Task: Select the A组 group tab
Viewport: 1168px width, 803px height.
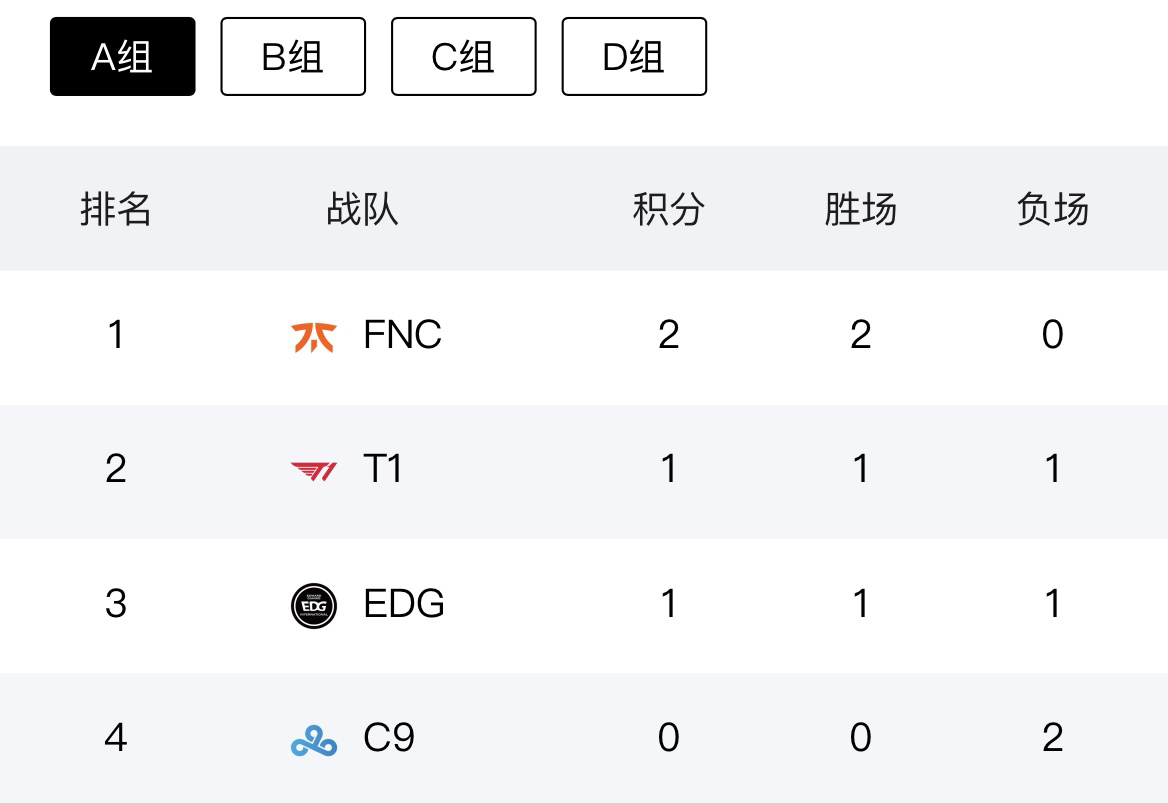Action: pos(123,57)
